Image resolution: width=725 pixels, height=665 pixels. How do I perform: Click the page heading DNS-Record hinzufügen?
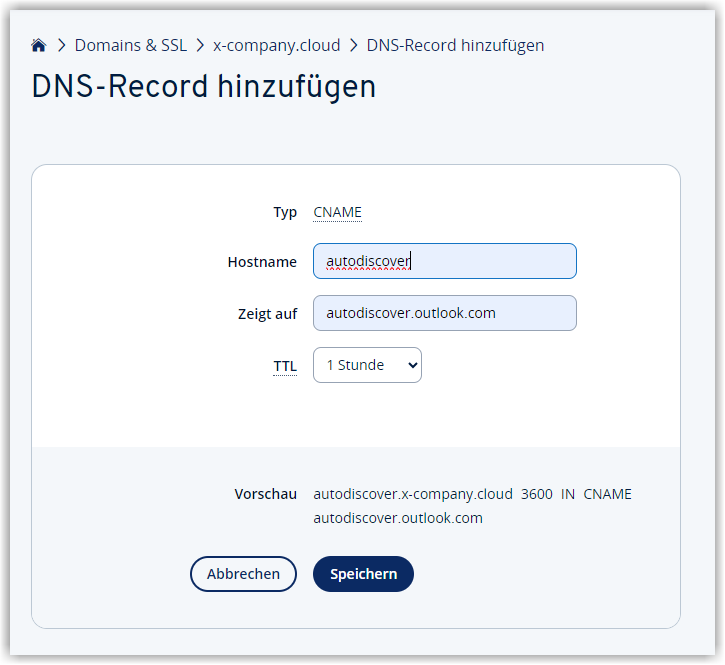click(x=203, y=86)
